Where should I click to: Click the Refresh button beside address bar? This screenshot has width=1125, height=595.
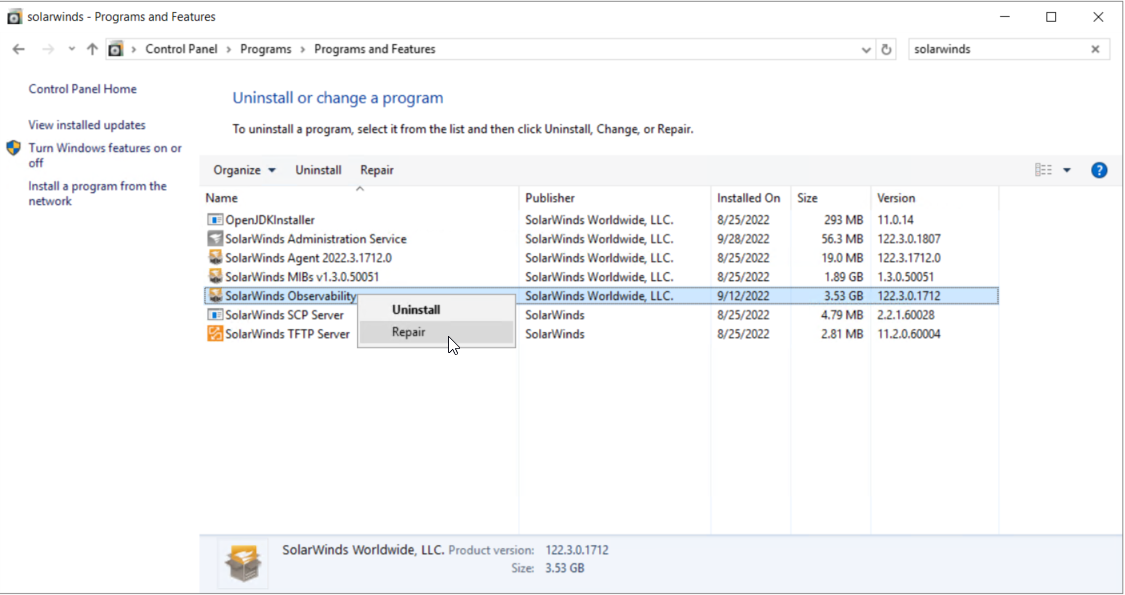(x=886, y=49)
